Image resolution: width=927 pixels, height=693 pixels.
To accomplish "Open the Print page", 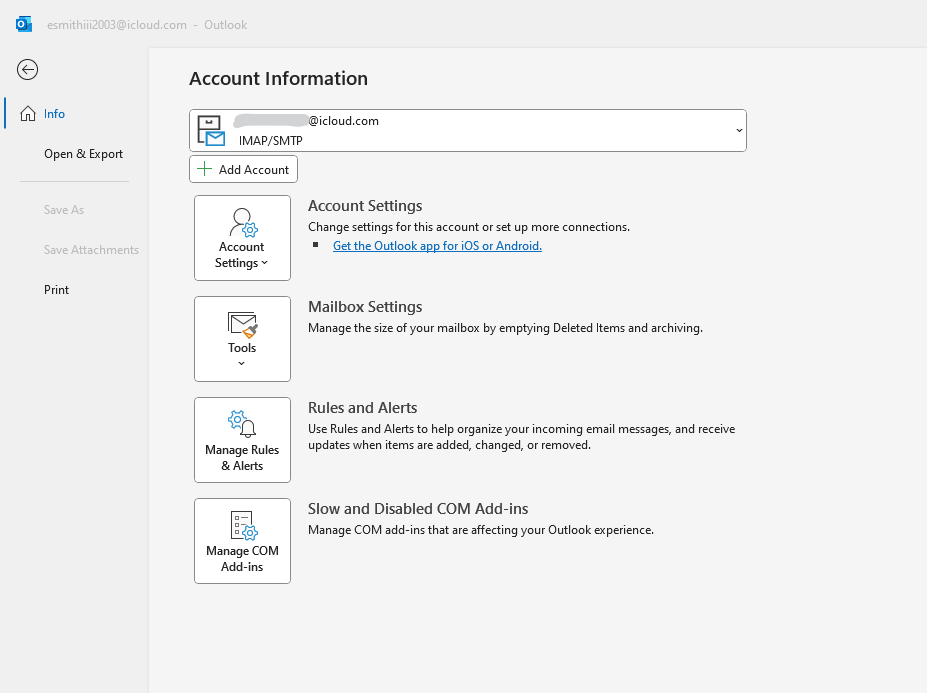I will (x=56, y=290).
